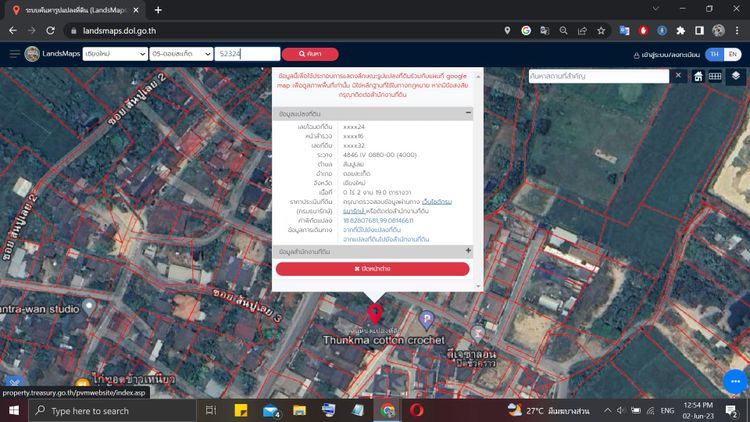Expand the land office information section
Viewport: 750px width, 422px height.
467,250
